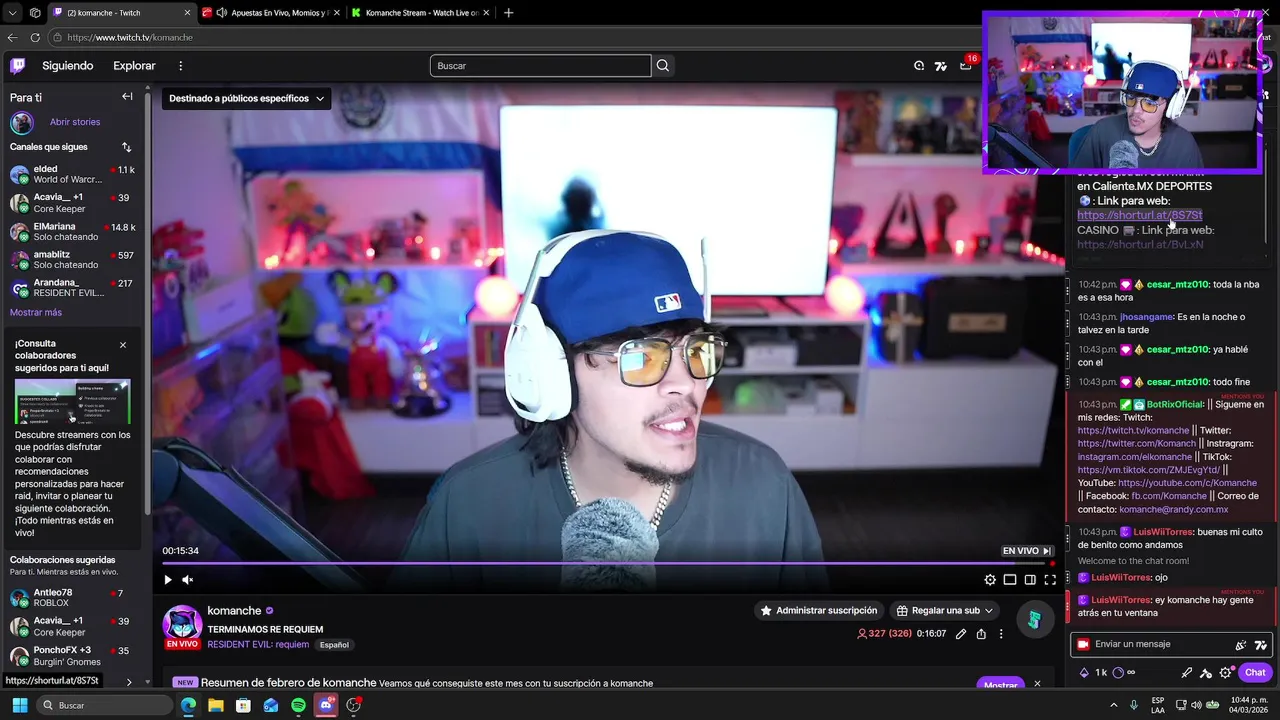Expand the list with Mostrar más

(x=36, y=313)
